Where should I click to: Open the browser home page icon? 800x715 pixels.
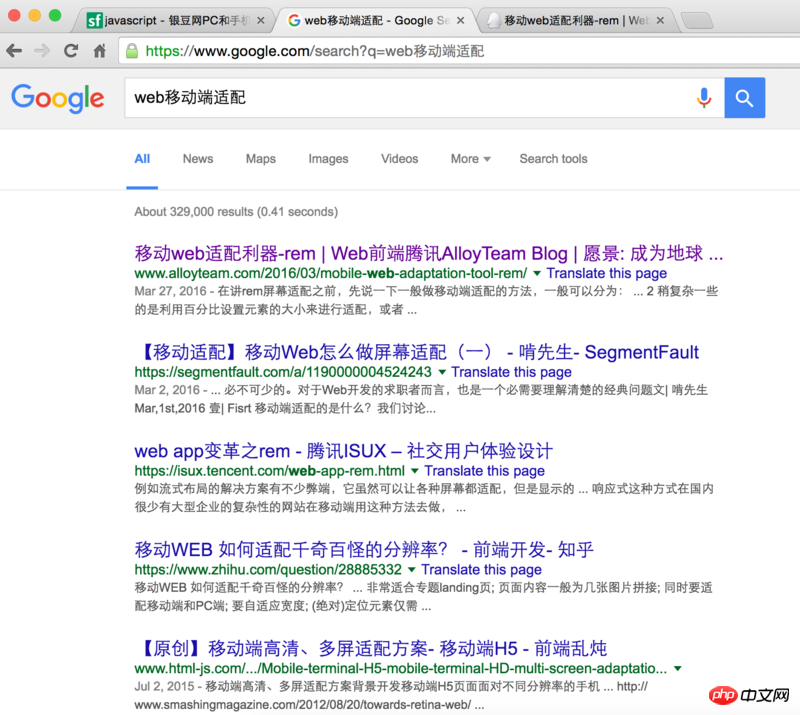99,51
